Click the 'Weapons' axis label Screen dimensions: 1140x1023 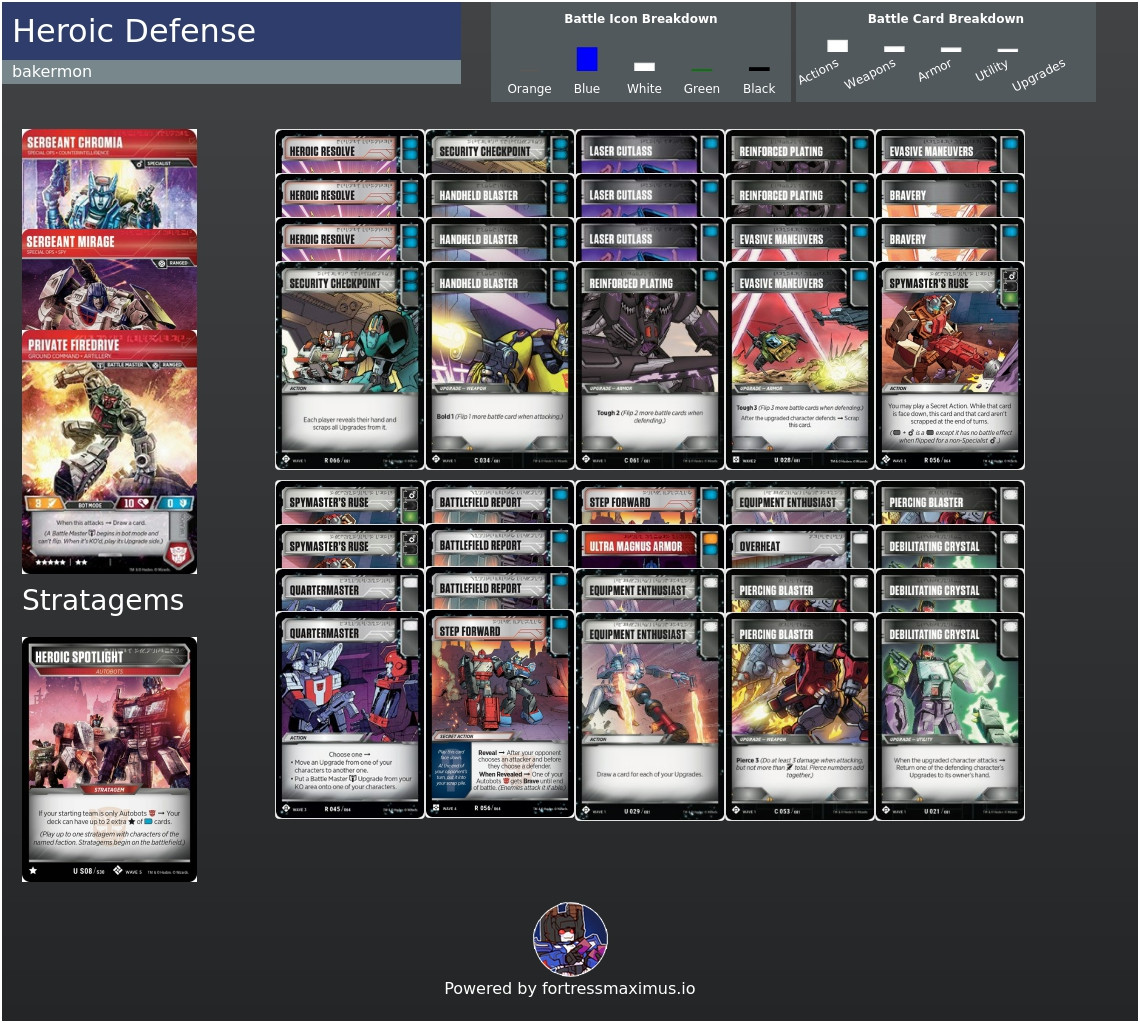pos(870,73)
